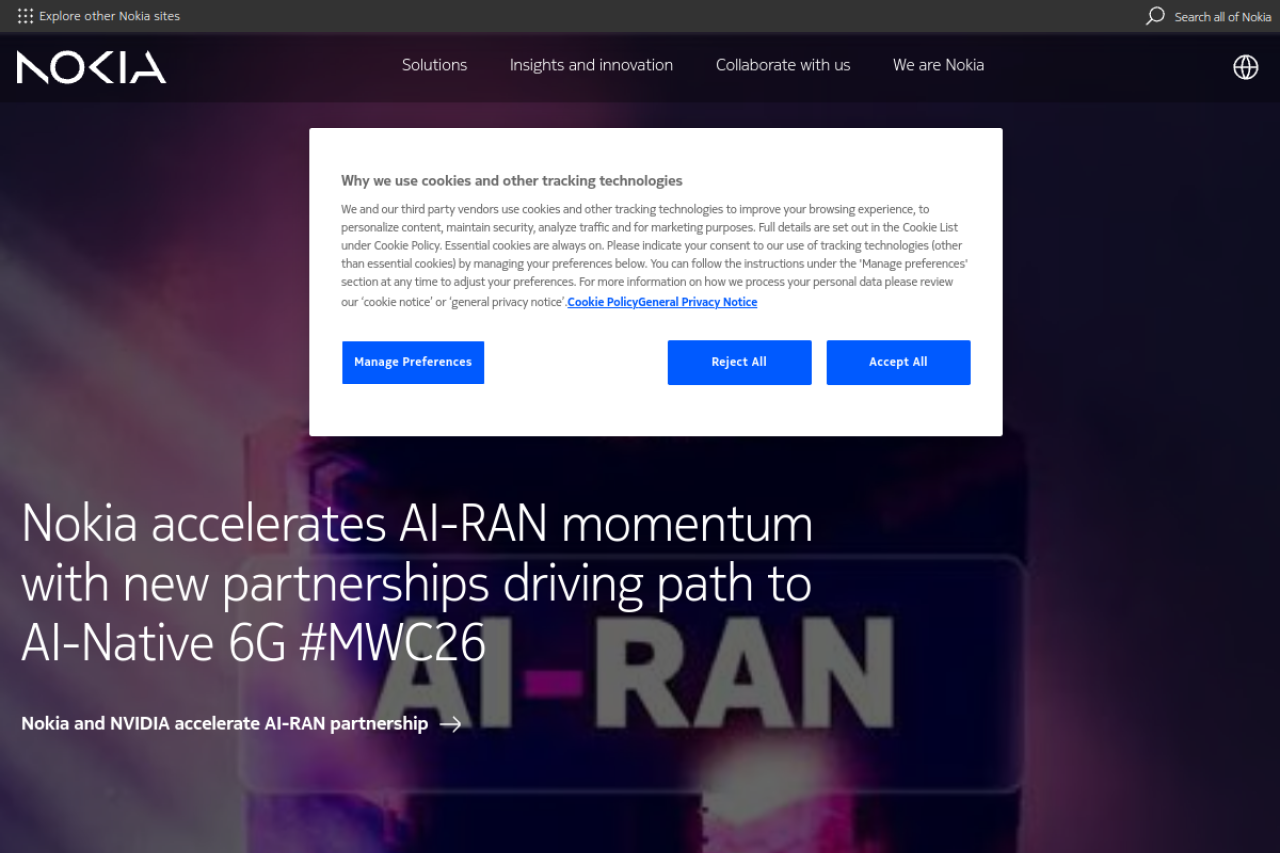Screen dimensions: 1280x853
Task: Open the Solutions menu
Action: (x=434, y=65)
